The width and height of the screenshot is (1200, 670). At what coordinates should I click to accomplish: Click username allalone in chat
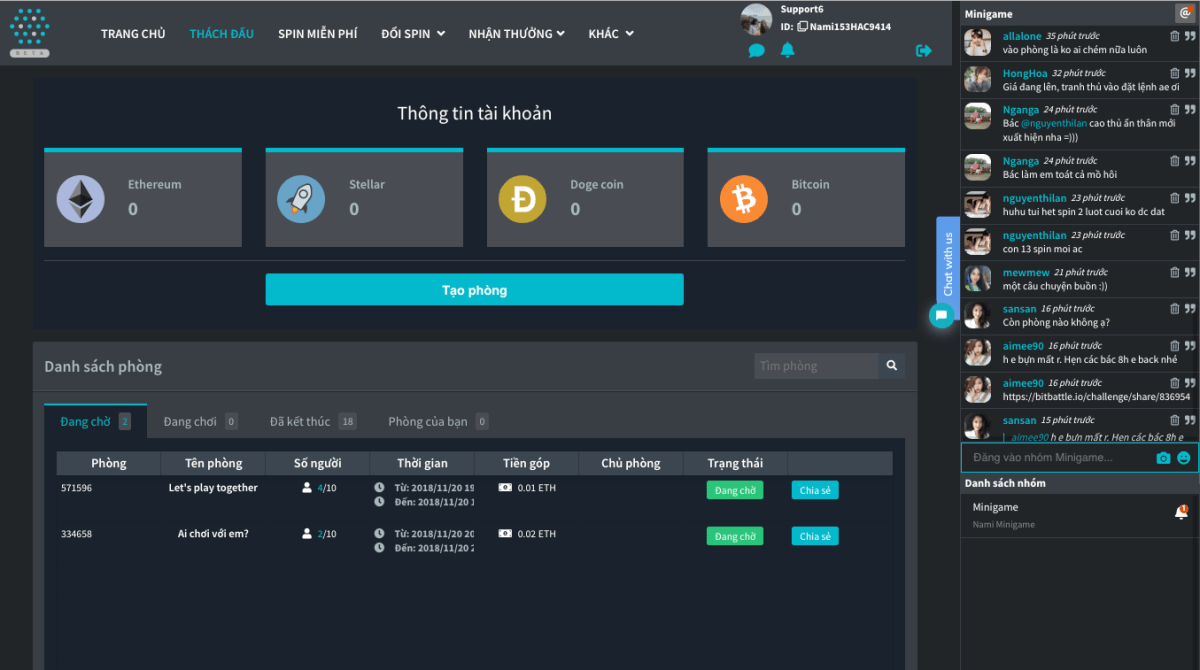tap(1022, 36)
